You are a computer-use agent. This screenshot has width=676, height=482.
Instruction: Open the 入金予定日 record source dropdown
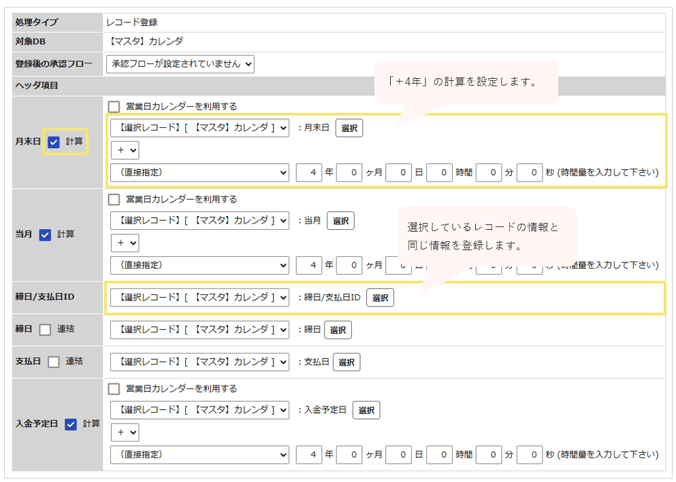[x=200, y=410]
